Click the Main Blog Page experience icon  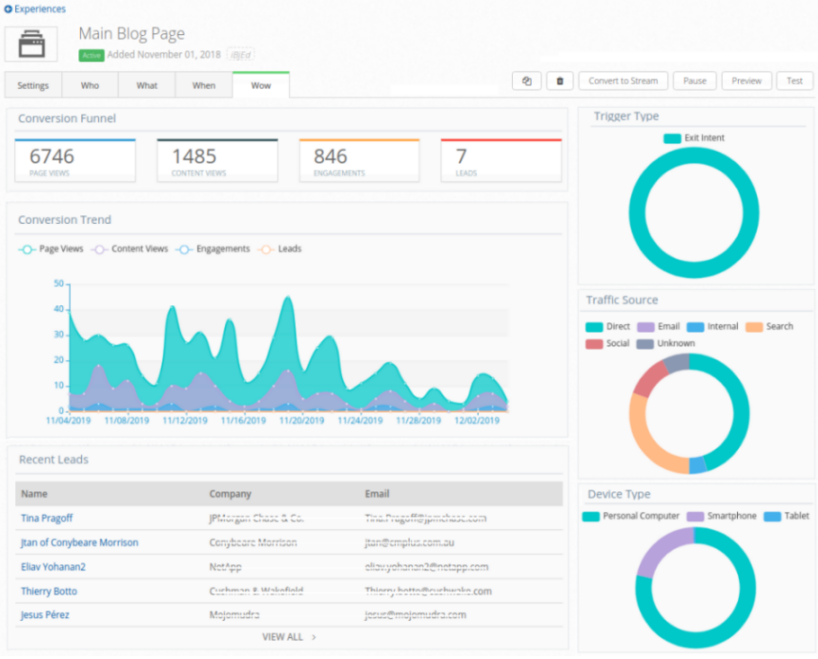pyautogui.click(x=31, y=44)
